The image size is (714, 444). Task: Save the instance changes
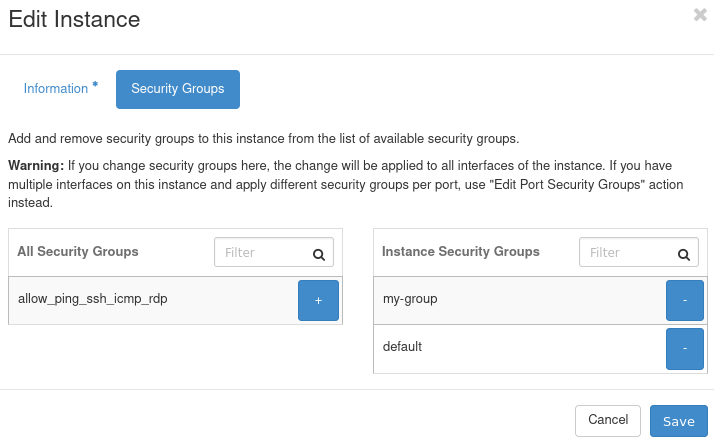point(678,421)
